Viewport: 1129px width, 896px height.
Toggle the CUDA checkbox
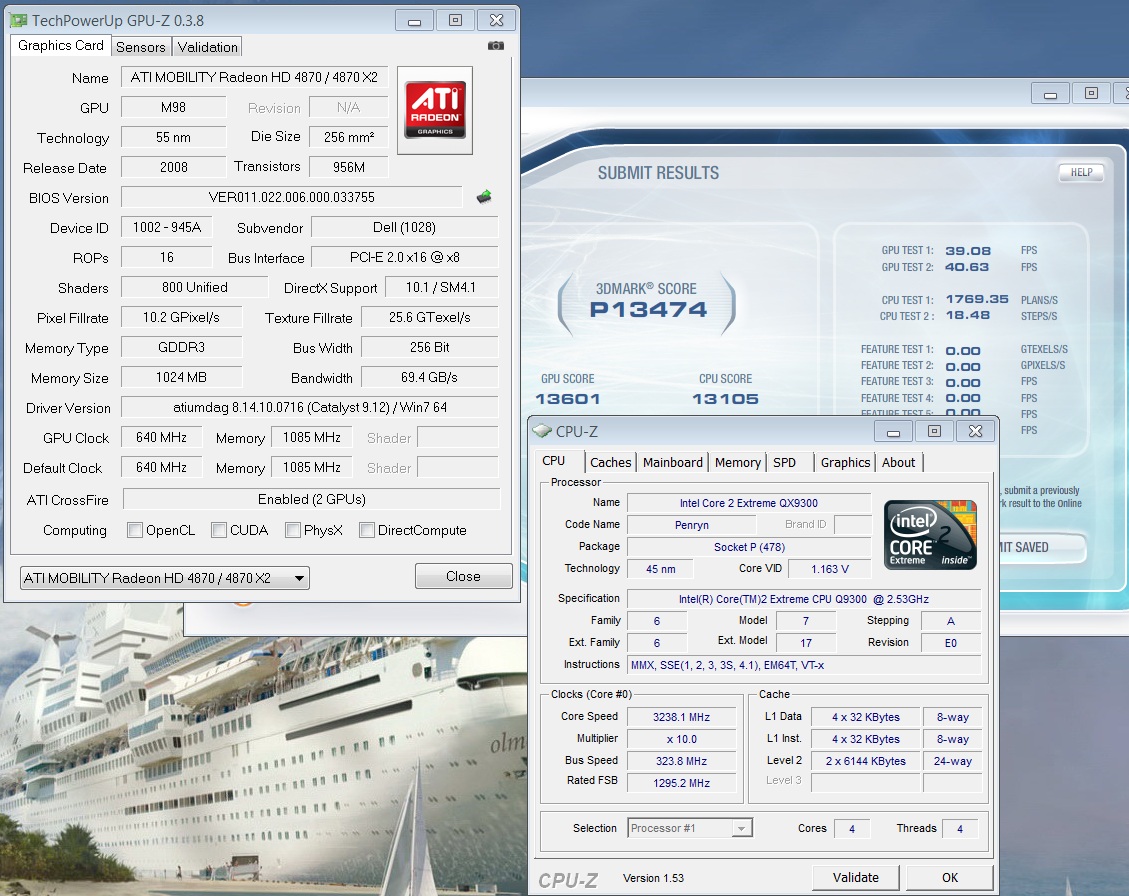coord(219,530)
